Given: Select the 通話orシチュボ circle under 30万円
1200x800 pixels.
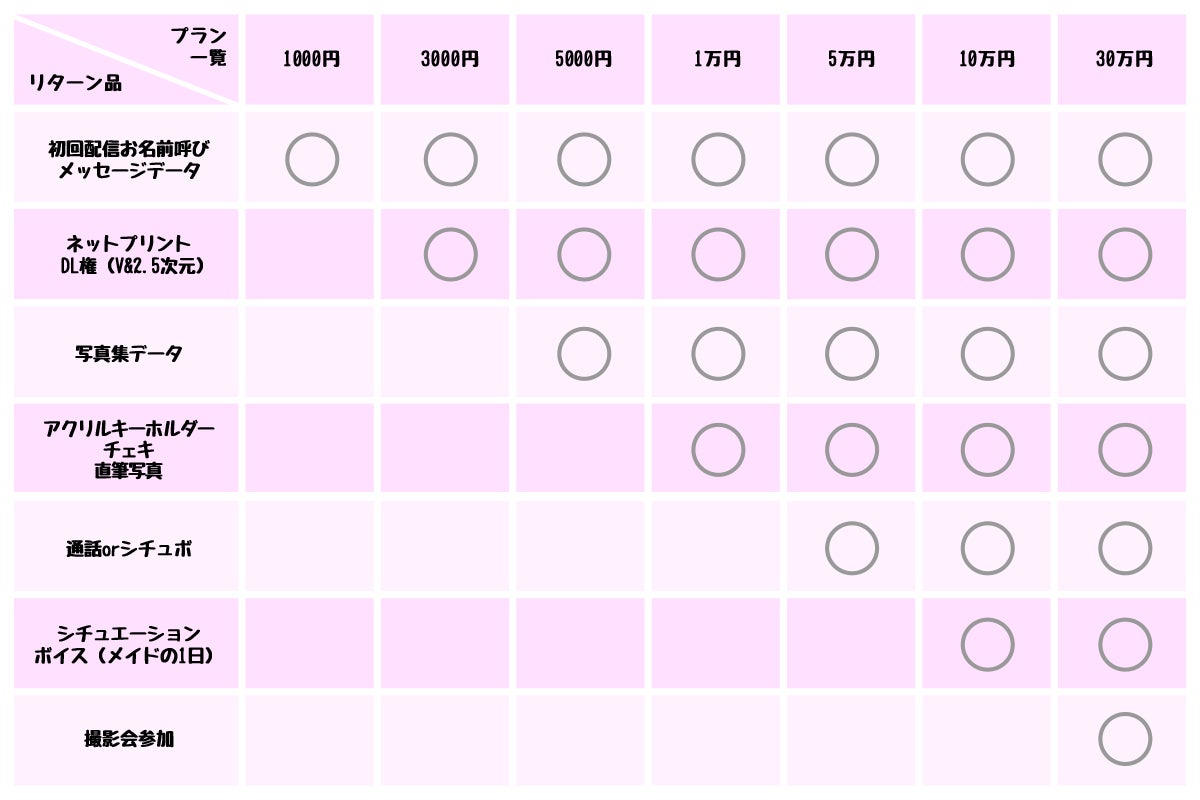Looking at the screenshot, I should pyautogui.click(x=1125, y=548).
